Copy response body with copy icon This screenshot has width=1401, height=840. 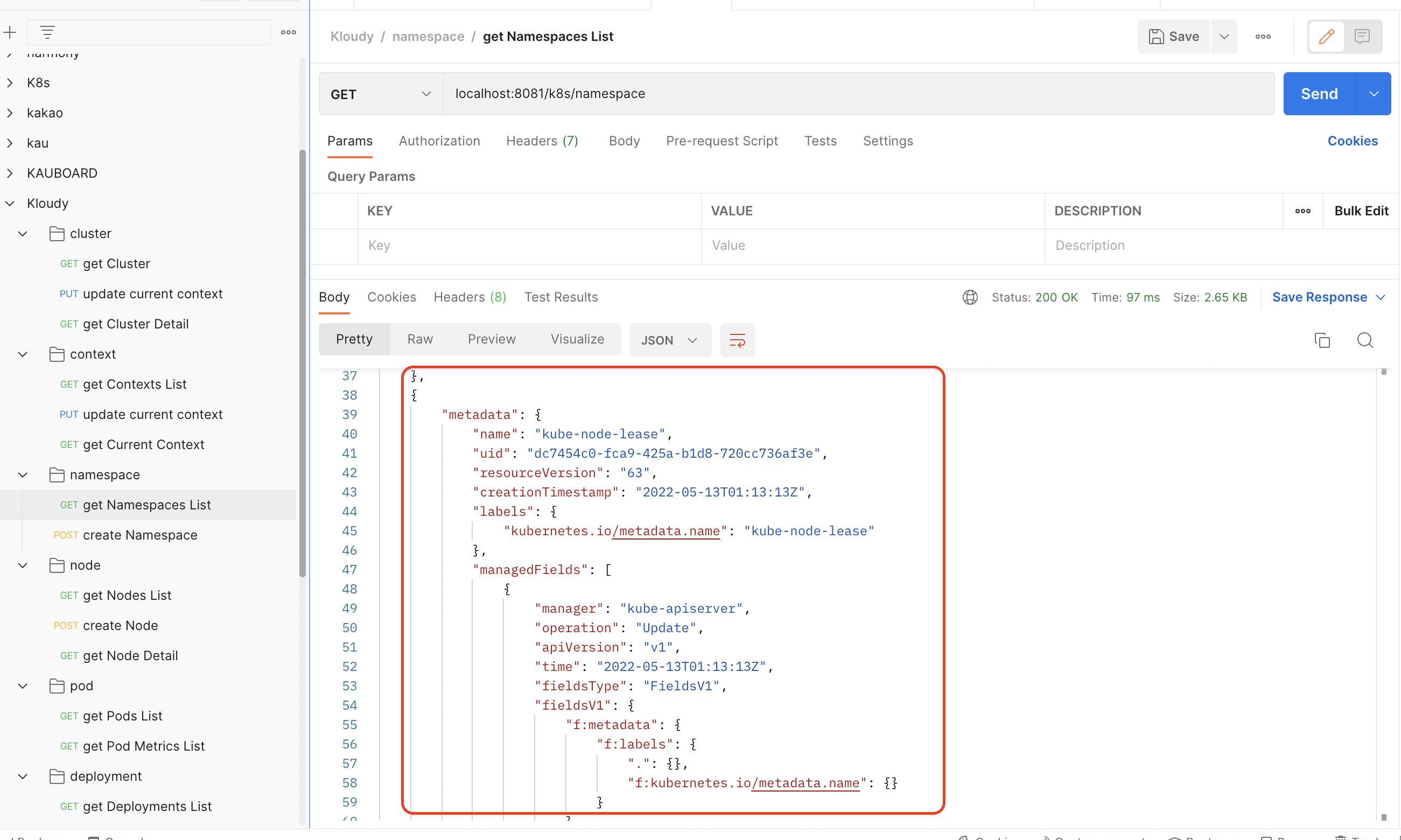click(x=1322, y=340)
